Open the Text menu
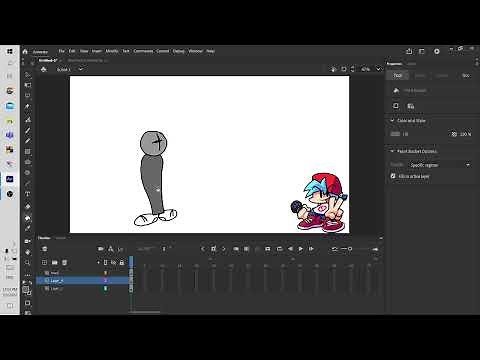480x360 pixels. pyautogui.click(x=126, y=51)
